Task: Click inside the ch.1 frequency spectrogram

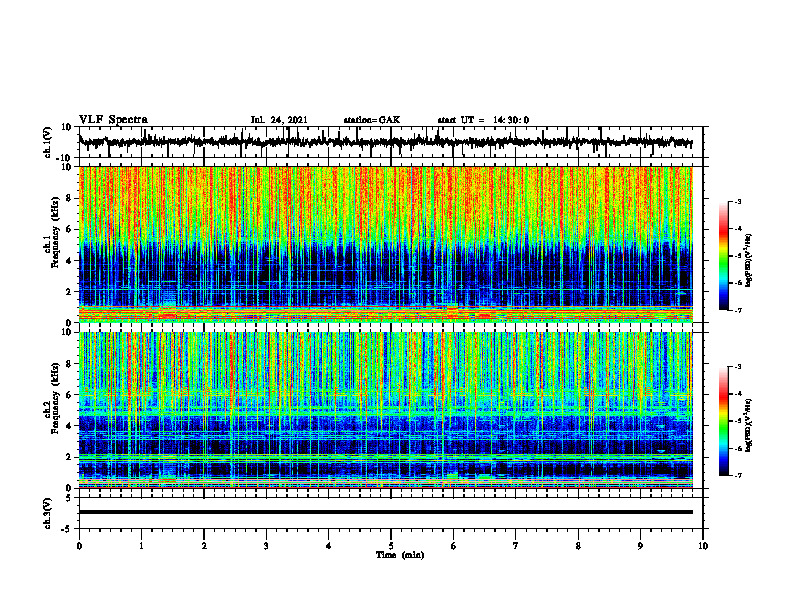Action: [385, 244]
